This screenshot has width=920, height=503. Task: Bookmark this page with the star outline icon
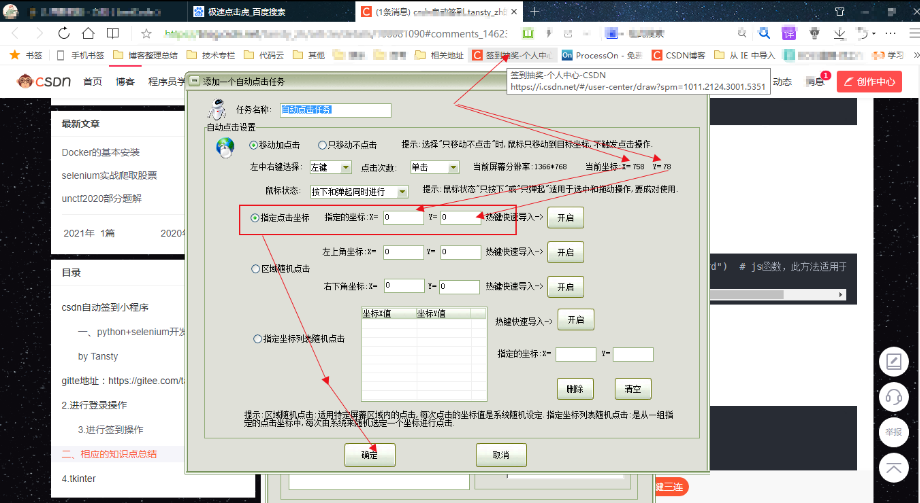(146, 33)
